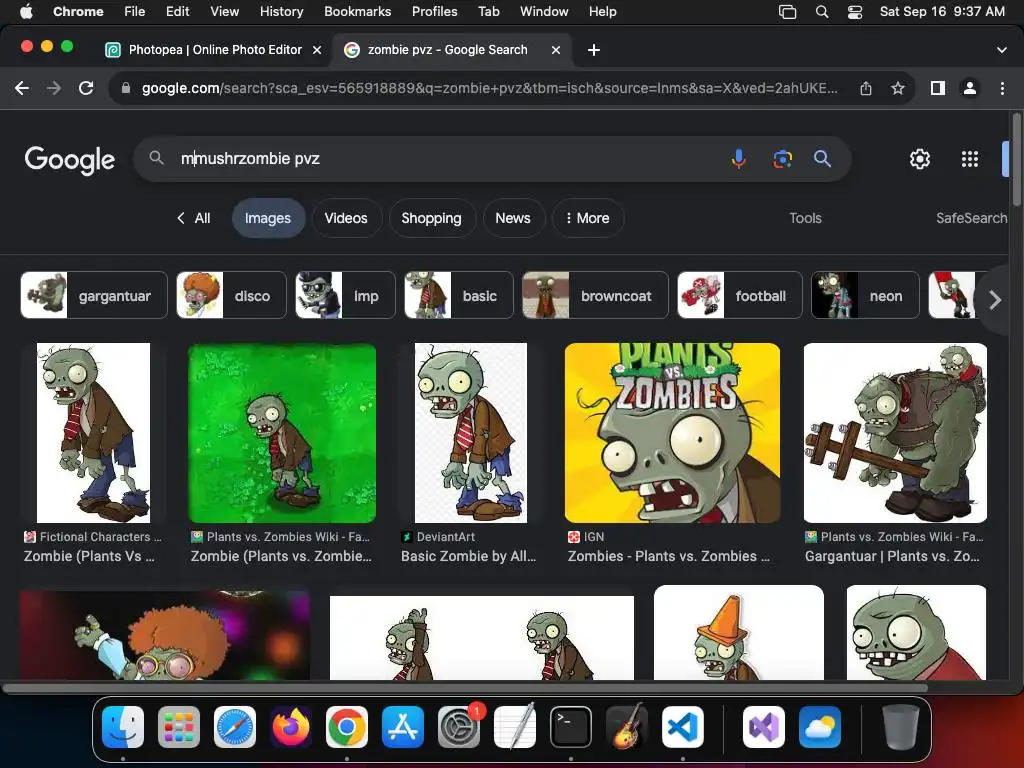Open the Gargantuar image result

pos(895,432)
